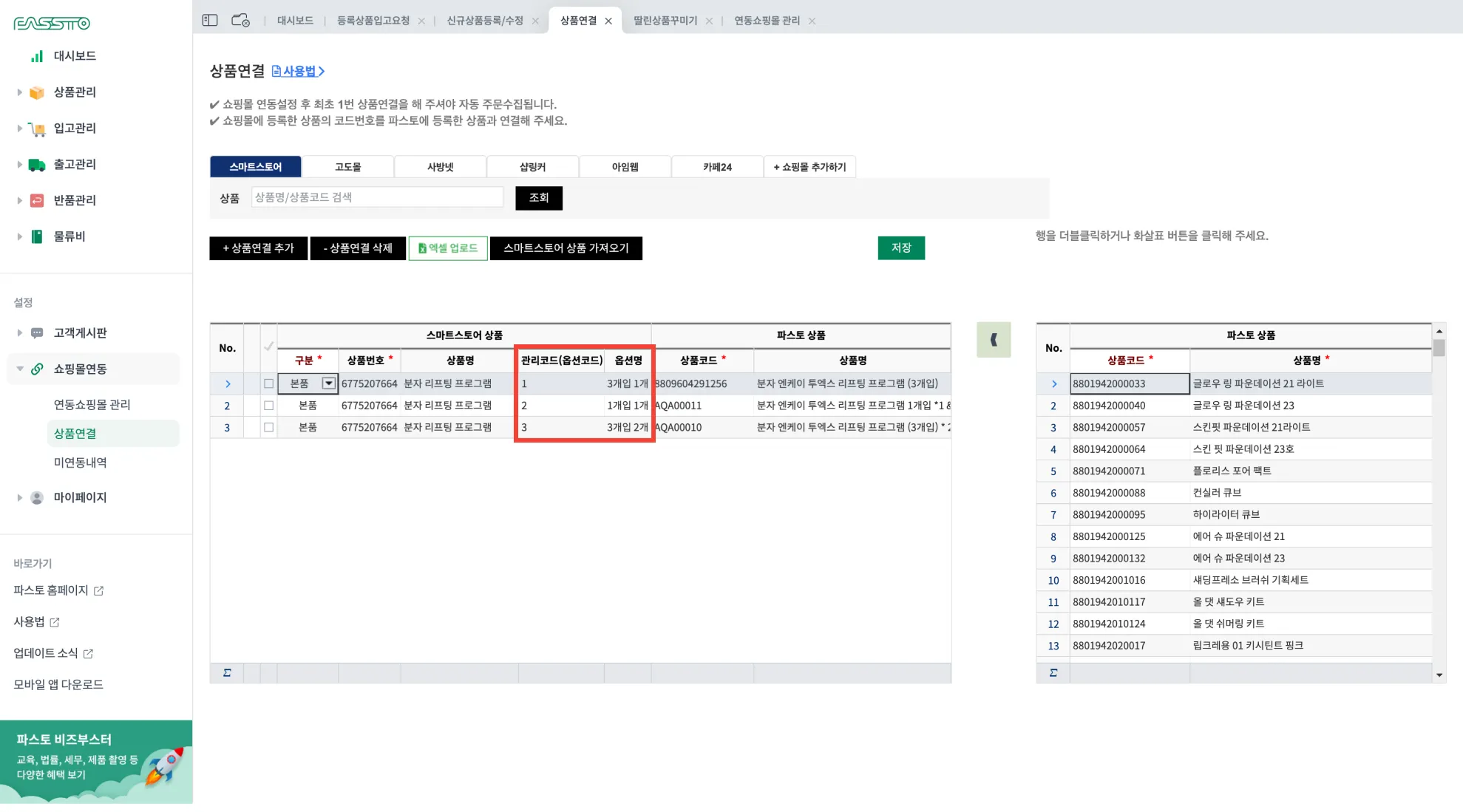Image resolution: width=1463 pixels, height=812 pixels.
Task: Click the sidebar collapse panel icon
Action: 210,21
